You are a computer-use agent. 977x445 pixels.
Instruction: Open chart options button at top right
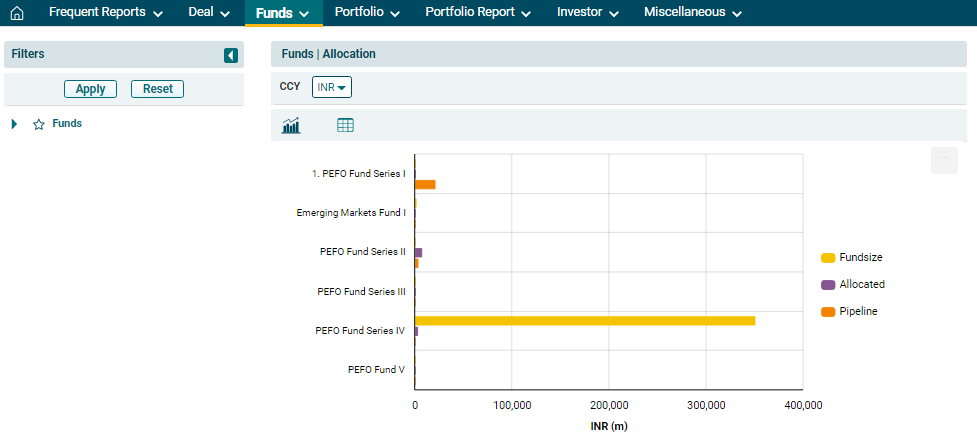(x=944, y=160)
